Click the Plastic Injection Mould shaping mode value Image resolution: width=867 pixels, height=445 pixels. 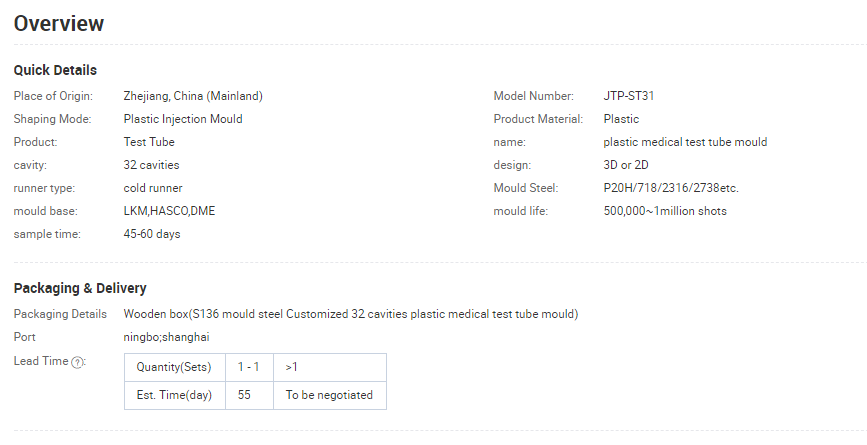pos(183,119)
